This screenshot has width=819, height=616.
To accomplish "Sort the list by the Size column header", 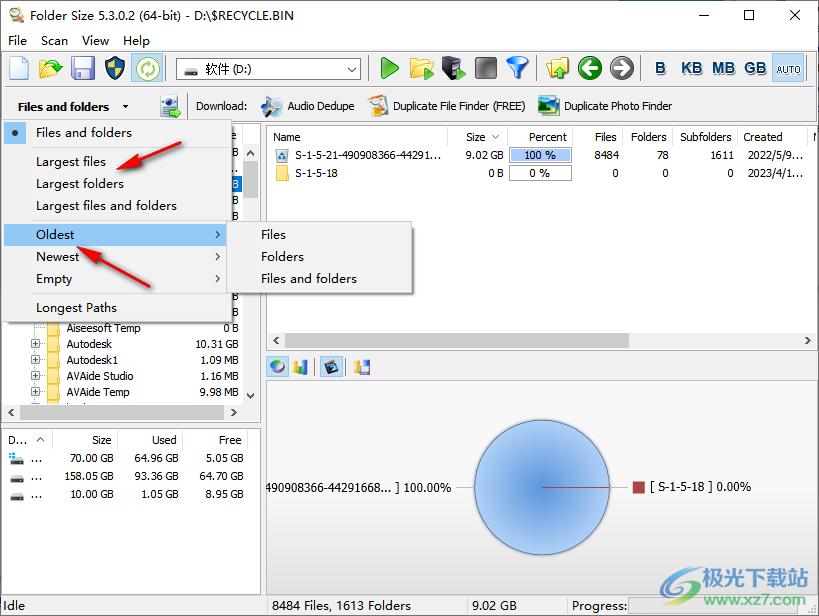I will pyautogui.click(x=476, y=137).
